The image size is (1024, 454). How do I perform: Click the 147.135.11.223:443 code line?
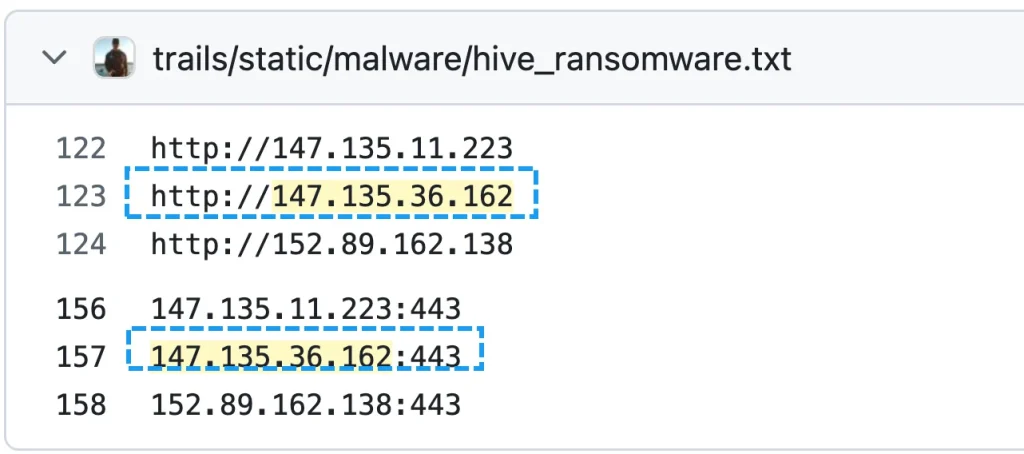[306, 309]
